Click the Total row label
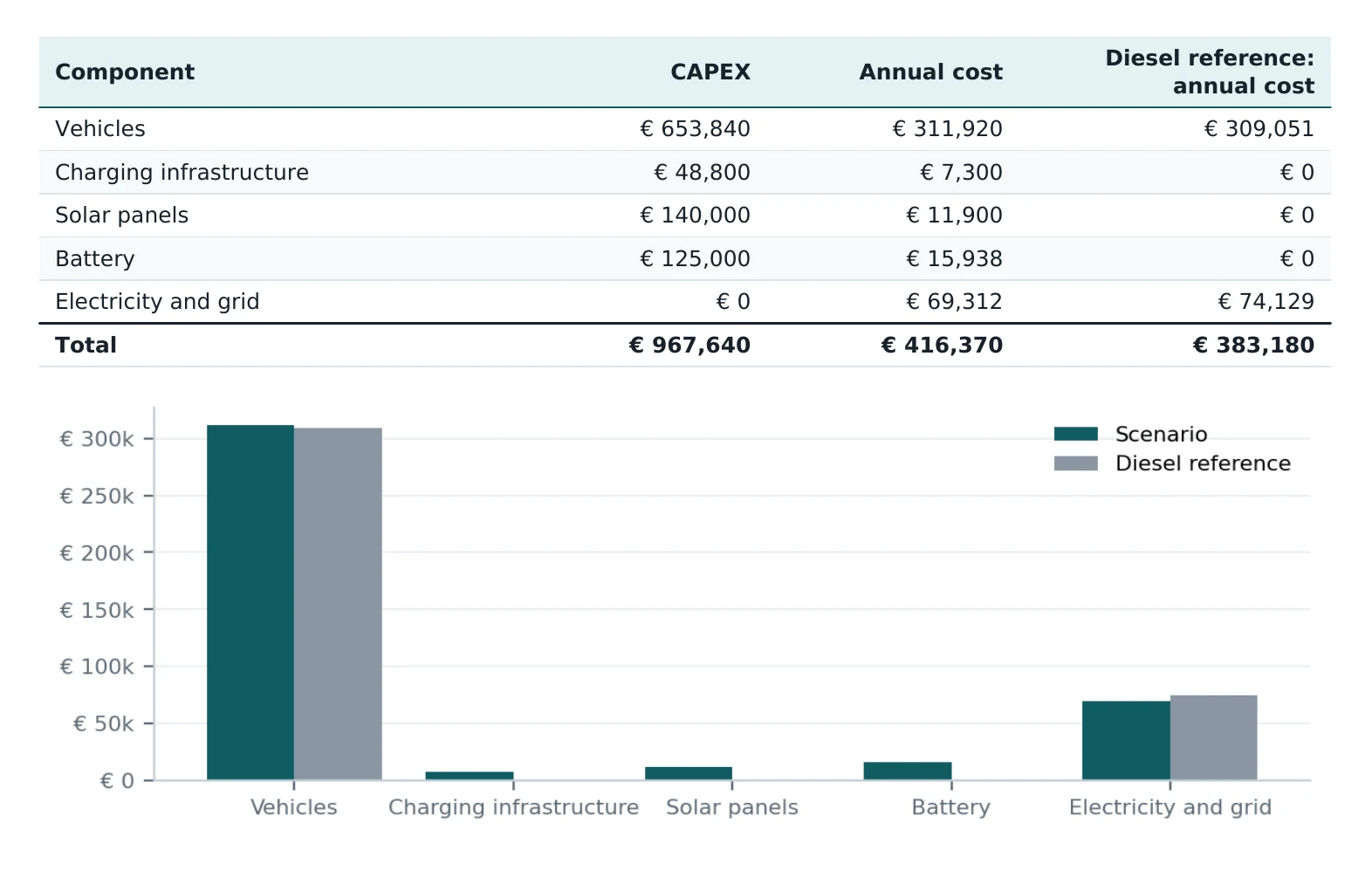Image resolution: width=1372 pixels, height=877 pixels. point(86,345)
